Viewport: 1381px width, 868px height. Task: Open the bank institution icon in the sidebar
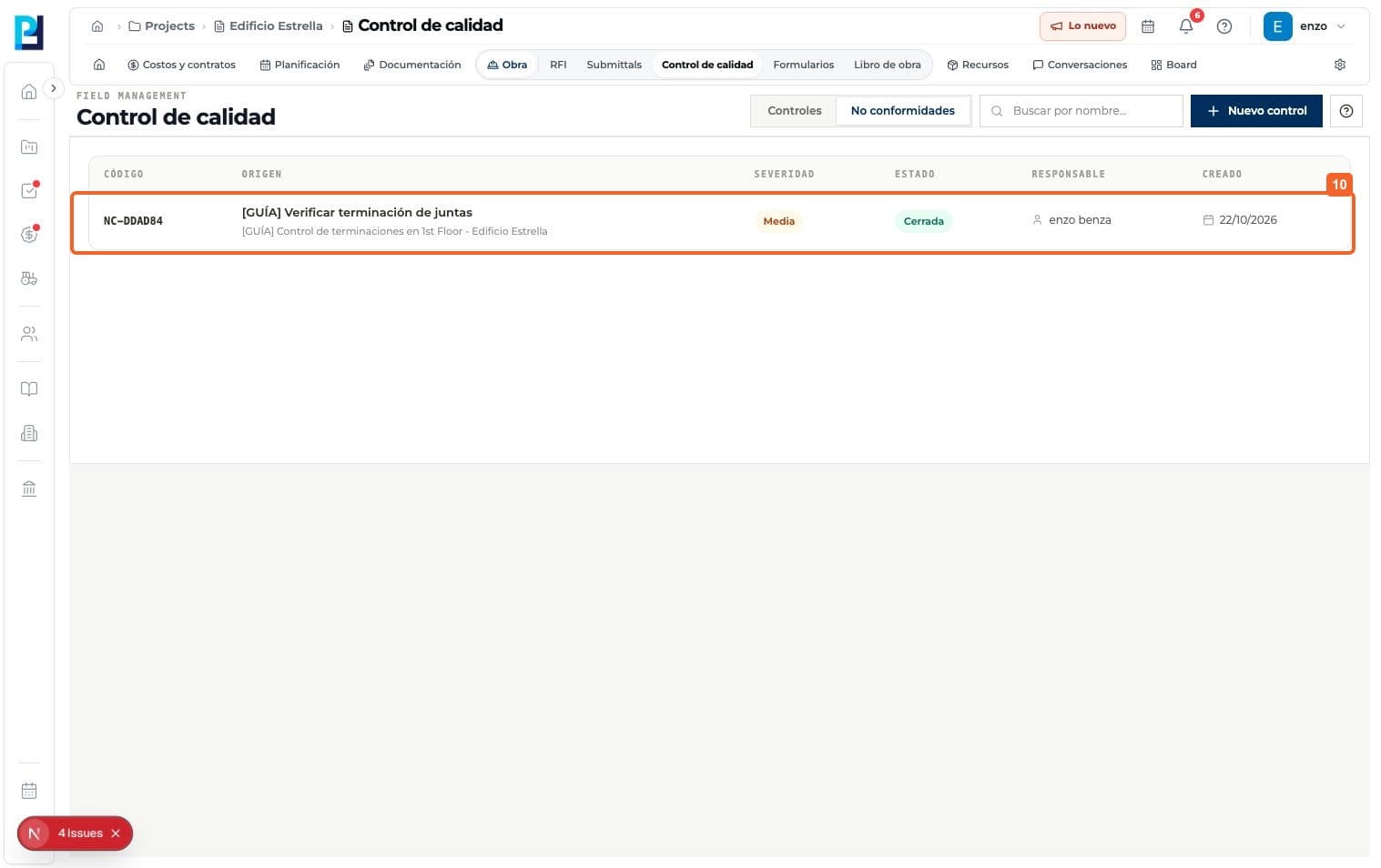coord(29,489)
